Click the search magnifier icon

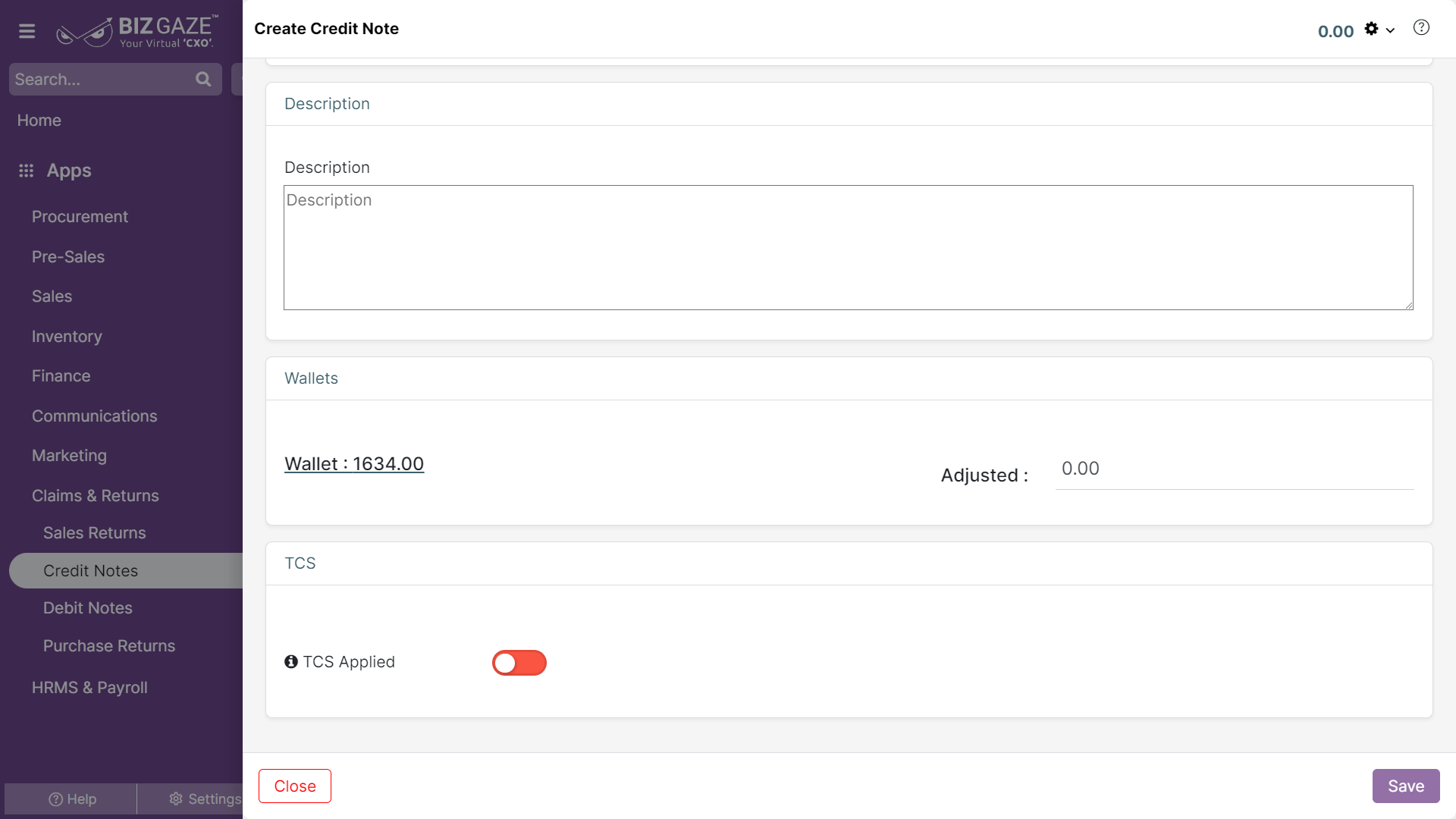coord(203,79)
